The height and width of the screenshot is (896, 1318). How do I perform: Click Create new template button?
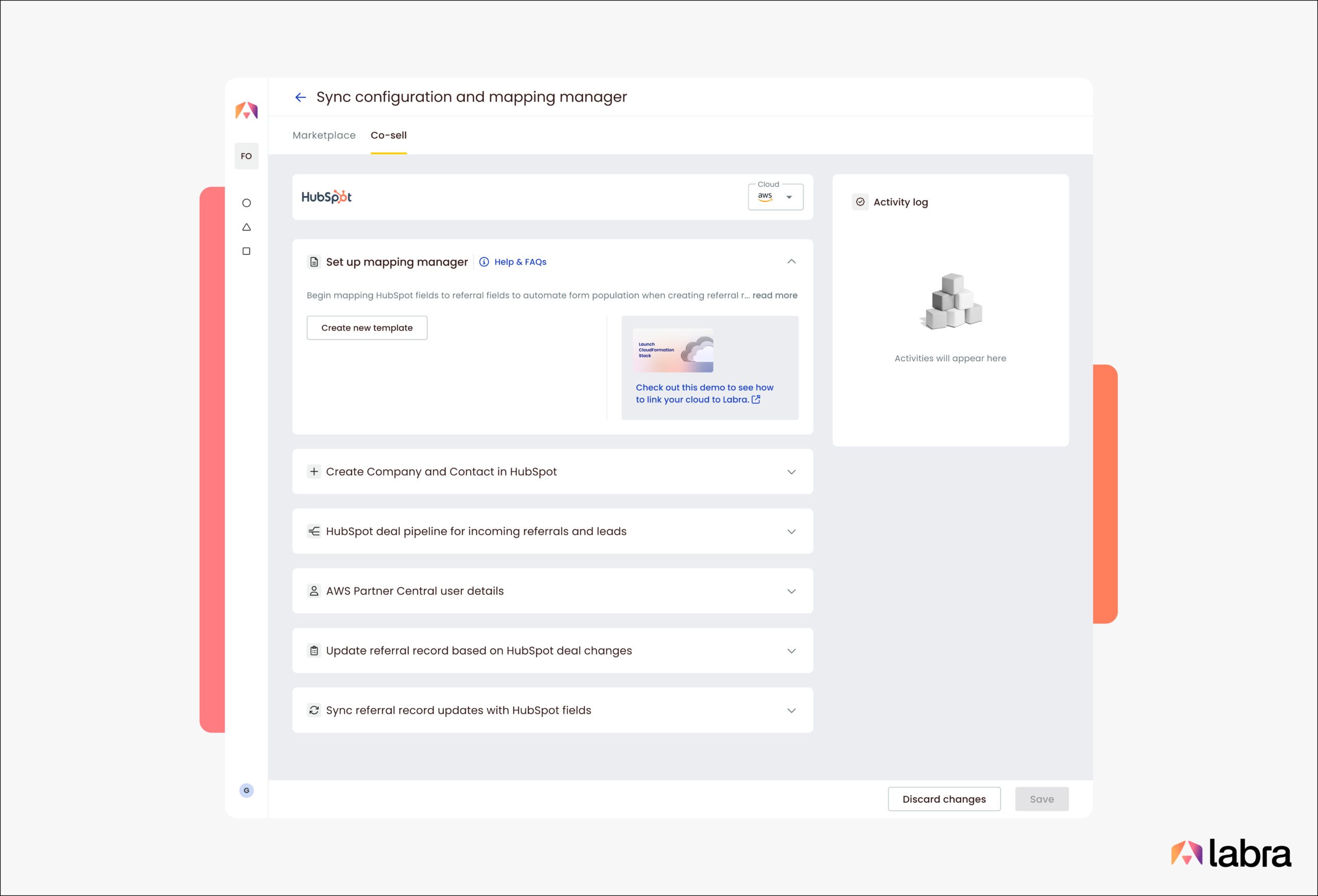(367, 327)
